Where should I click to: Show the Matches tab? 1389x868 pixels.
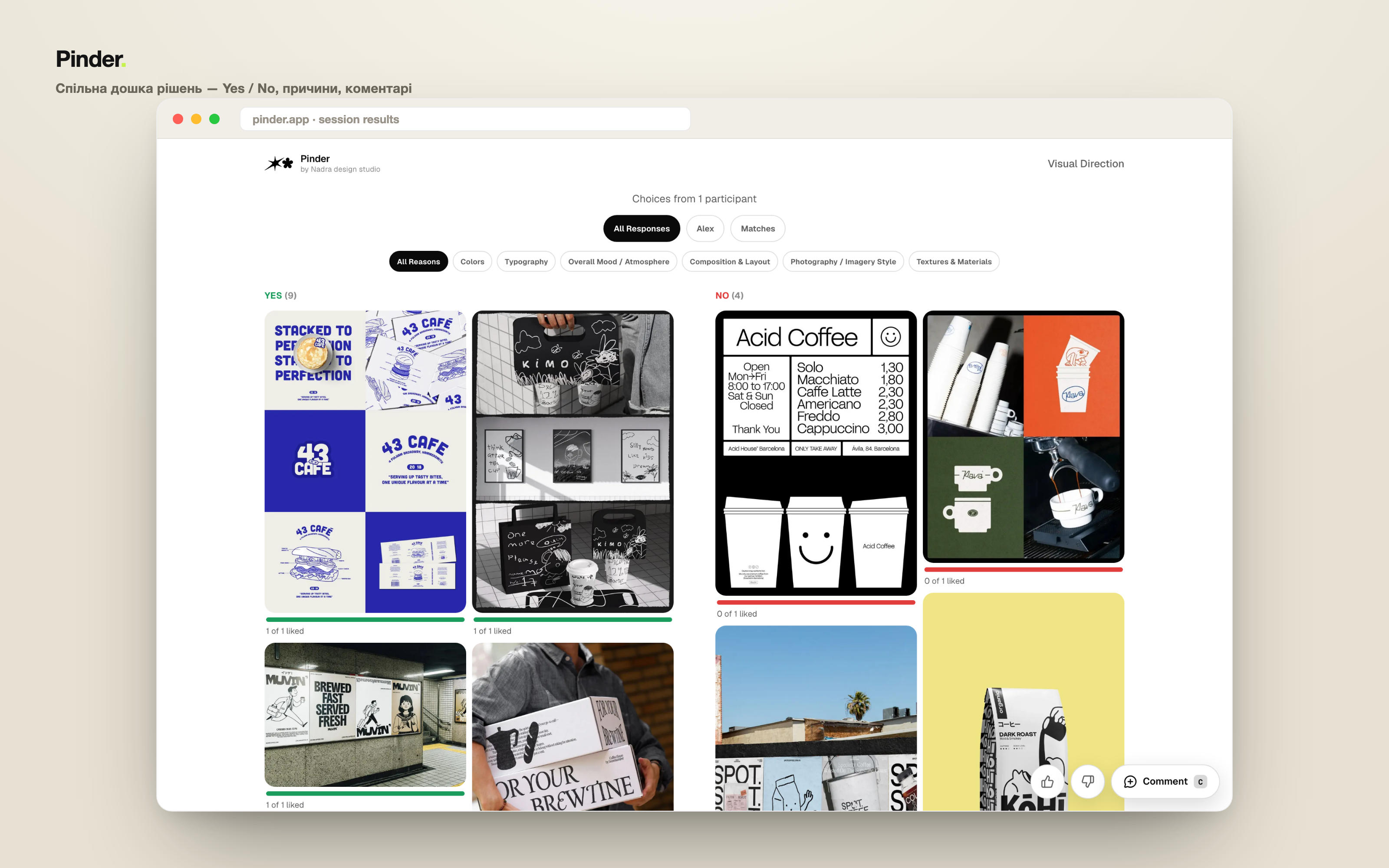pos(757,228)
